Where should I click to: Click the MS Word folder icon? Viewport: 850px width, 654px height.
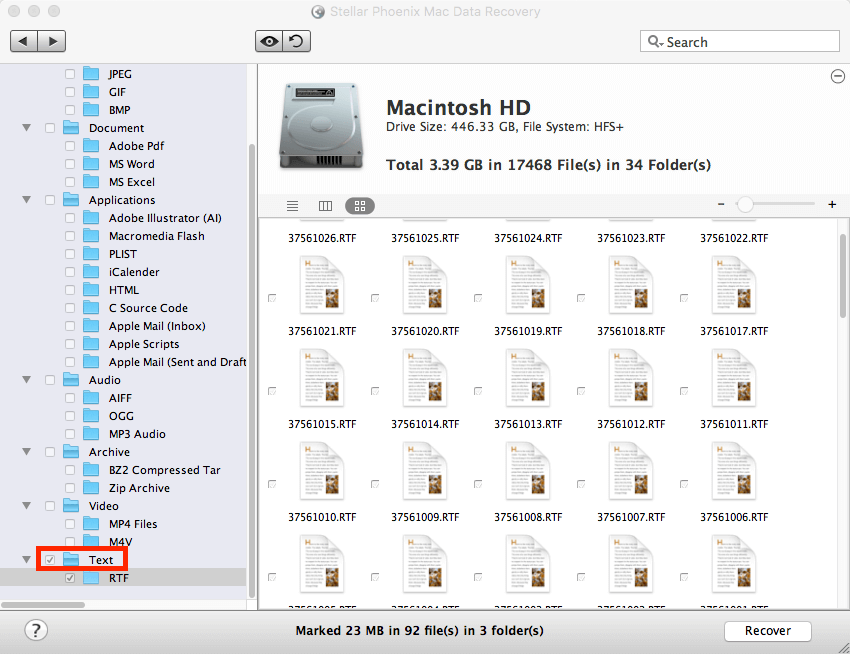tap(91, 164)
